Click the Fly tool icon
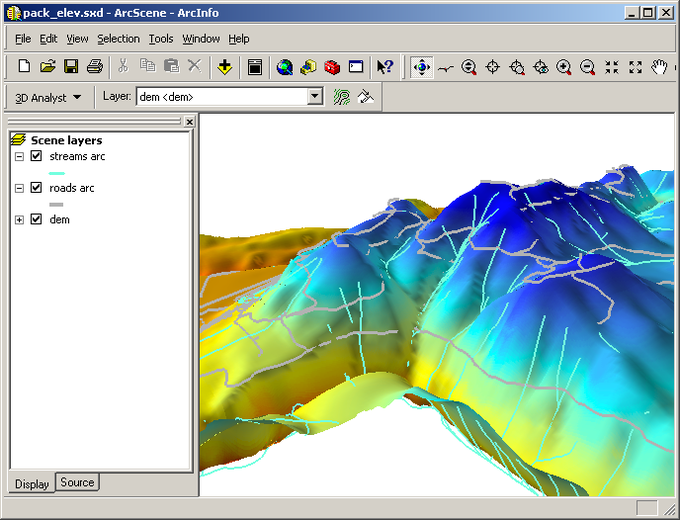This screenshot has width=680, height=520. pos(445,68)
